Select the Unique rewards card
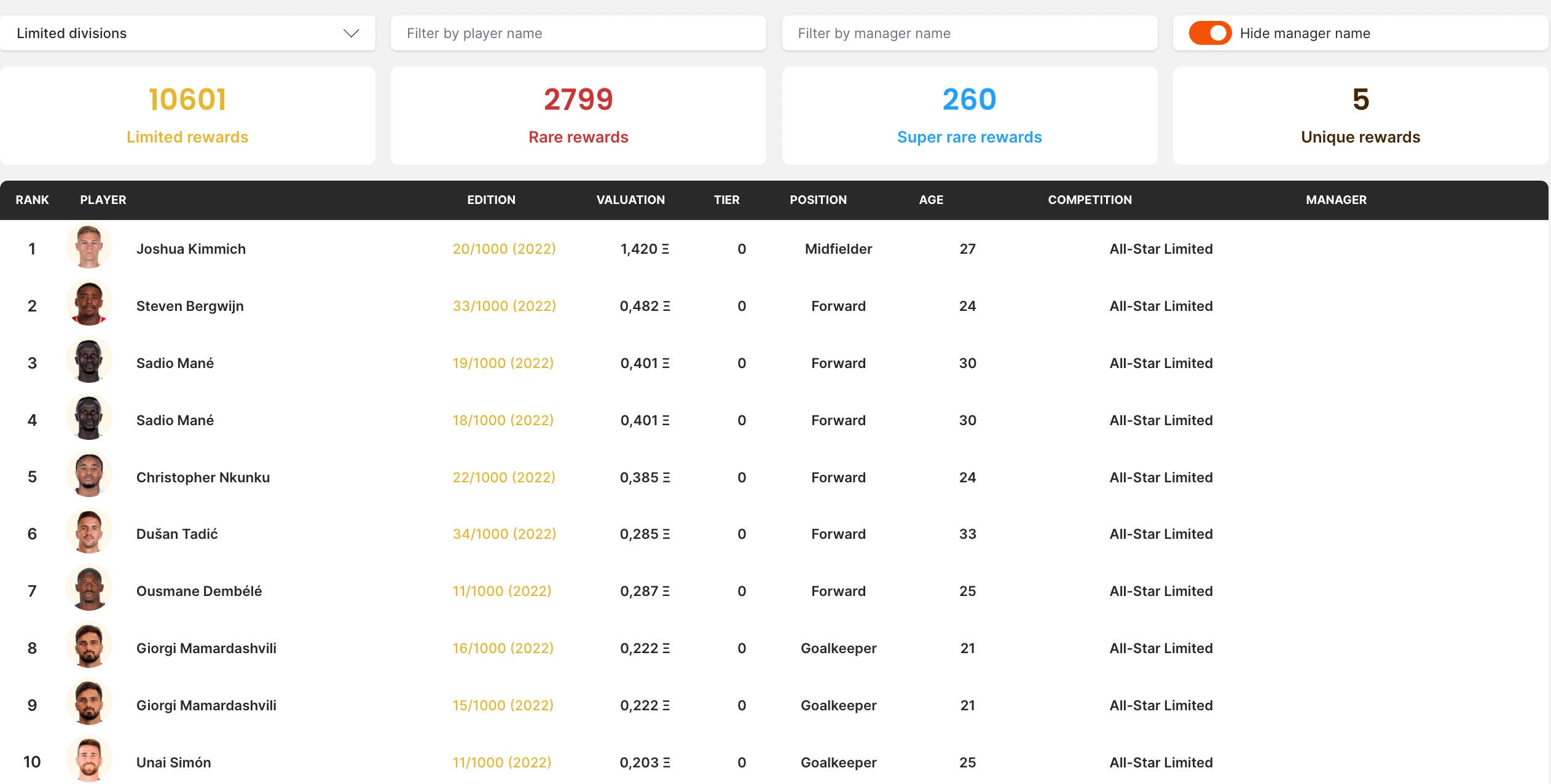Screen dimensions: 1551x784 pyautogui.click(x=1360, y=116)
